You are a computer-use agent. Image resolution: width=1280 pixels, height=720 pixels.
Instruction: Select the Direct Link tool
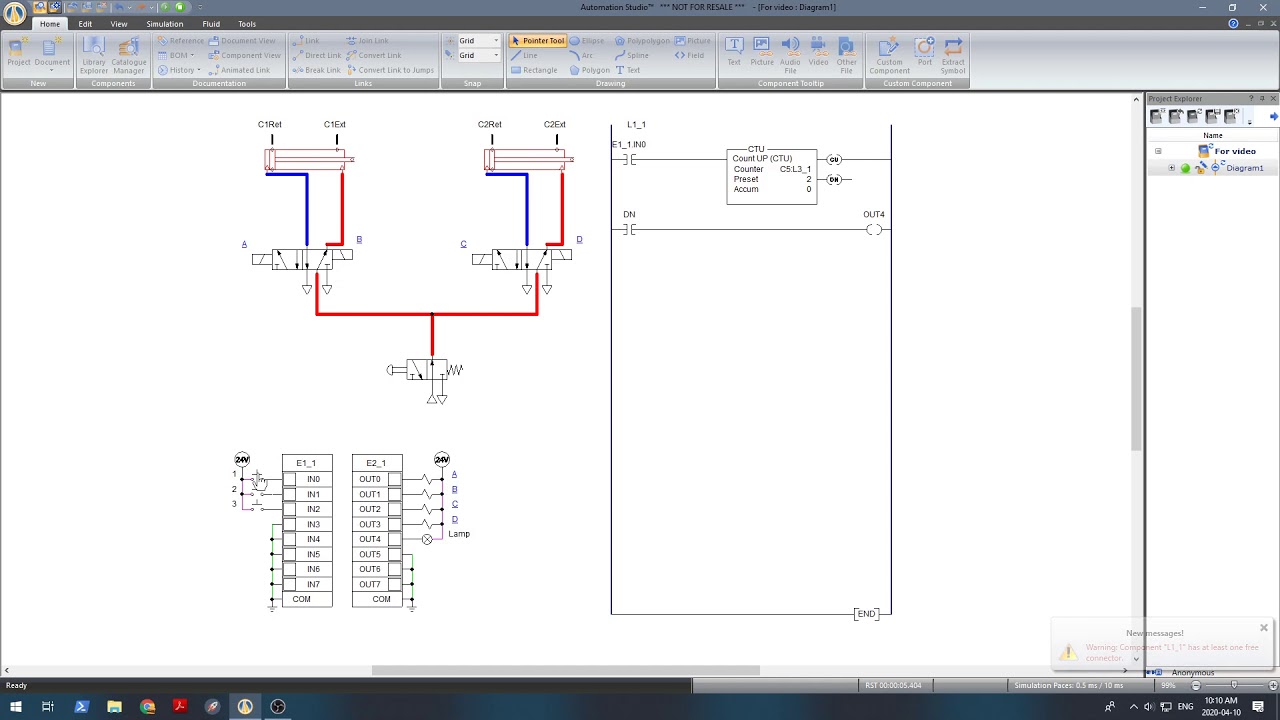tap(317, 56)
